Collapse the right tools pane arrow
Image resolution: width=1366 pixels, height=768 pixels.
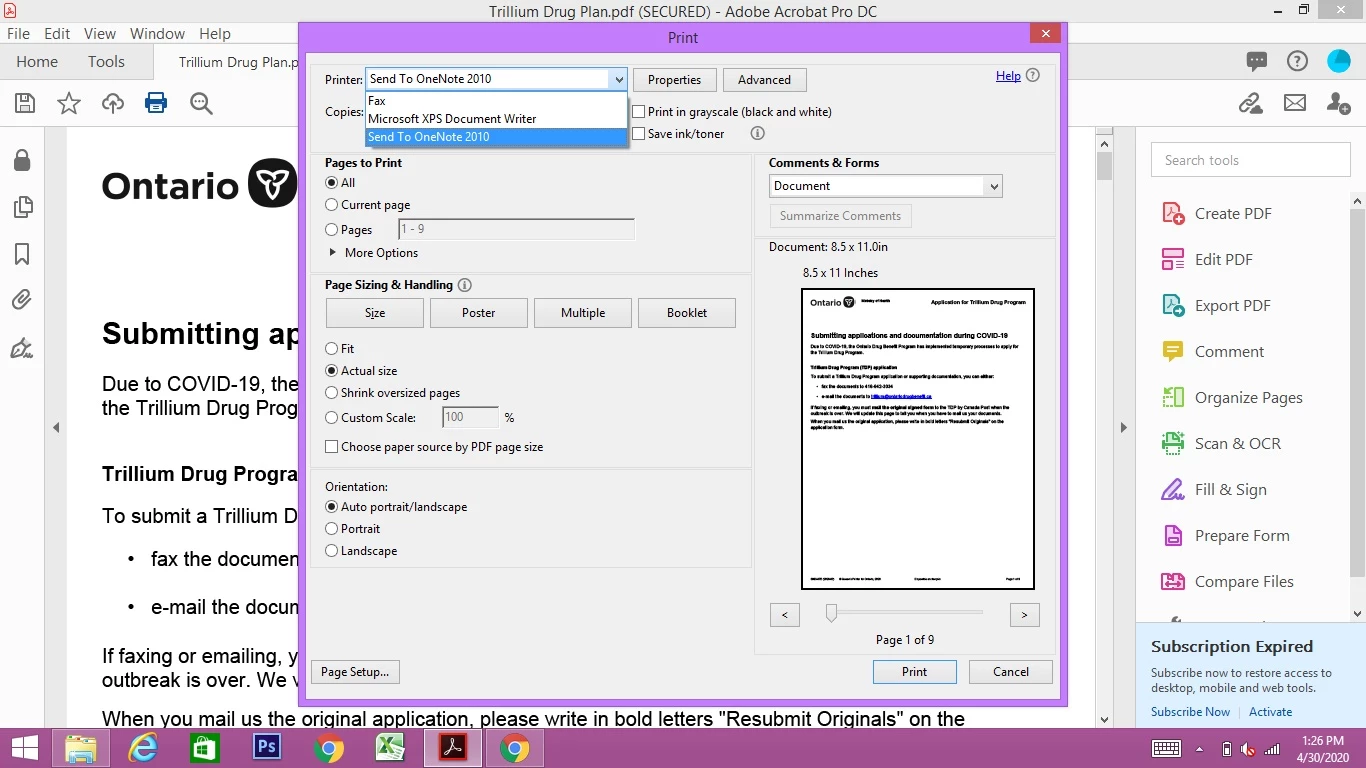(1123, 428)
